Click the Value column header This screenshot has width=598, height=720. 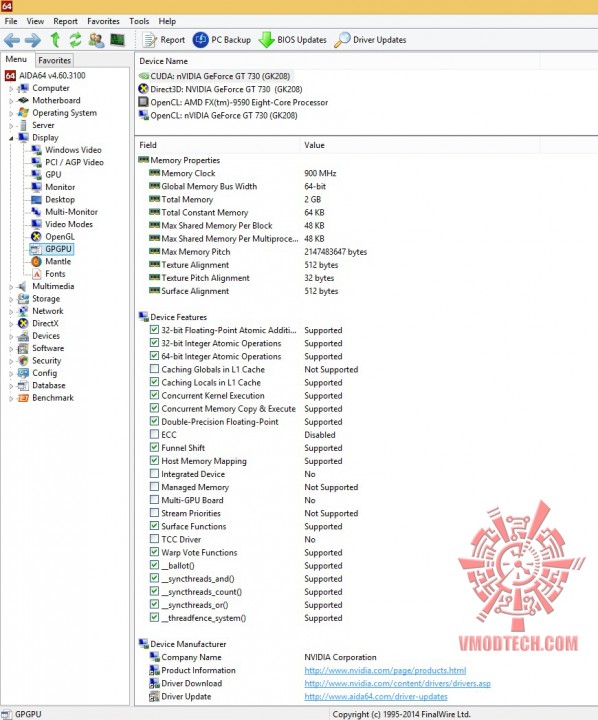pyautogui.click(x=419, y=145)
